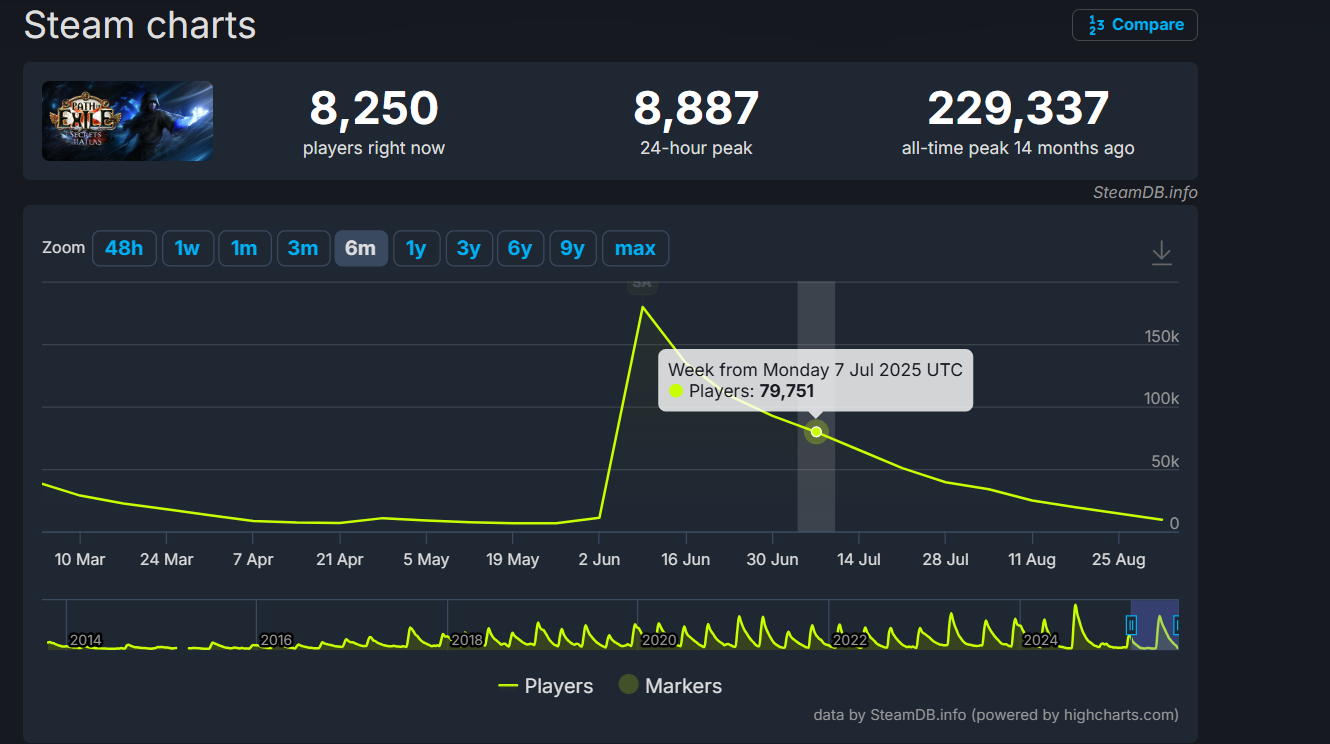Screen dimensions: 1330x744
Task: Click the '16 Jun' x-axis label
Action: (686, 559)
